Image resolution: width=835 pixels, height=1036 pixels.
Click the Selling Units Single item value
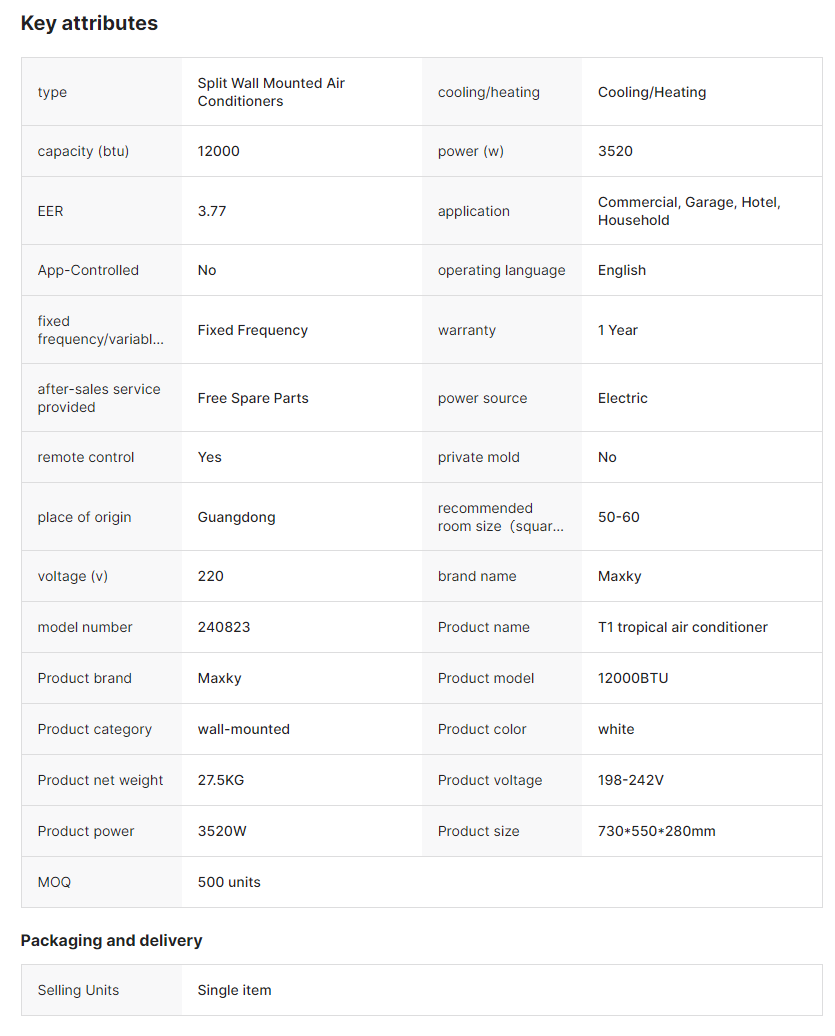tap(234, 990)
